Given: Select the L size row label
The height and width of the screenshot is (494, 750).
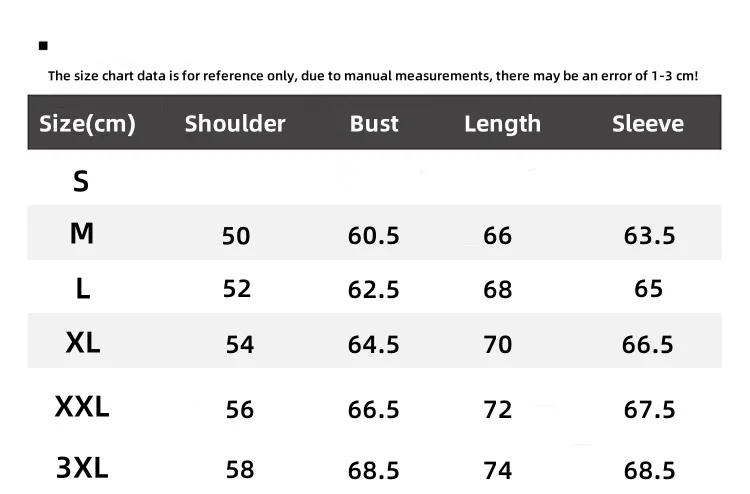Looking at the screenshot, I should (83, 289).
